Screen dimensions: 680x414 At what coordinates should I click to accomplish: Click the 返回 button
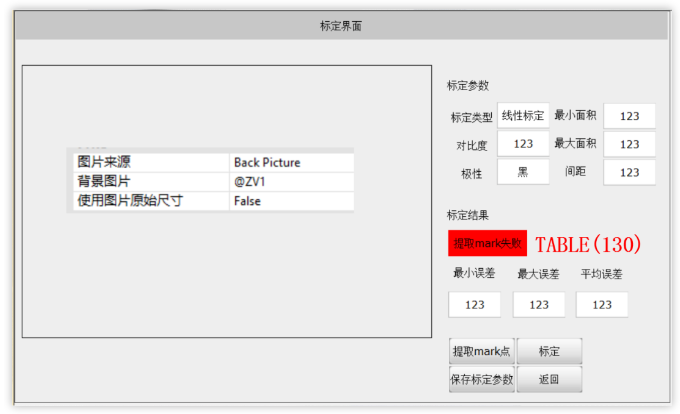(549, 379)
